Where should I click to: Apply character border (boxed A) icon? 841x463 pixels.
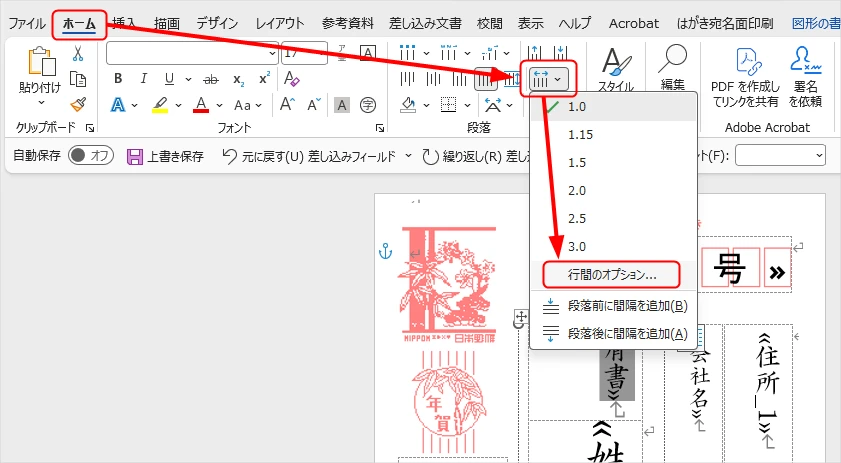click(367, 53)
